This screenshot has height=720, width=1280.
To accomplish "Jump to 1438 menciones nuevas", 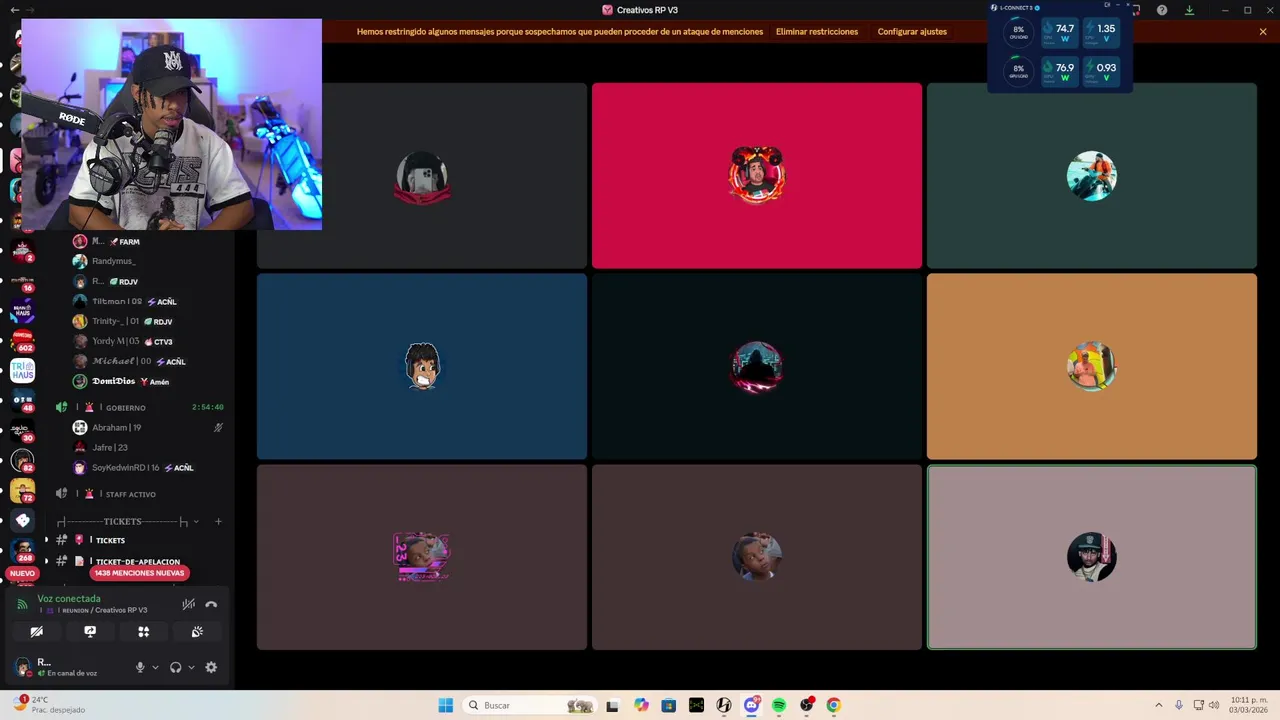I will 140,573.
